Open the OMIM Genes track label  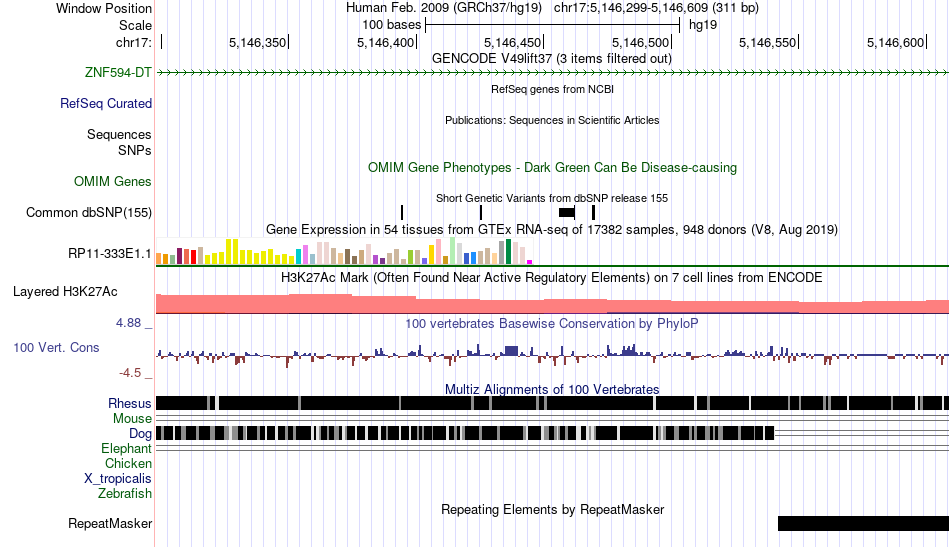[x=113, y=182]
